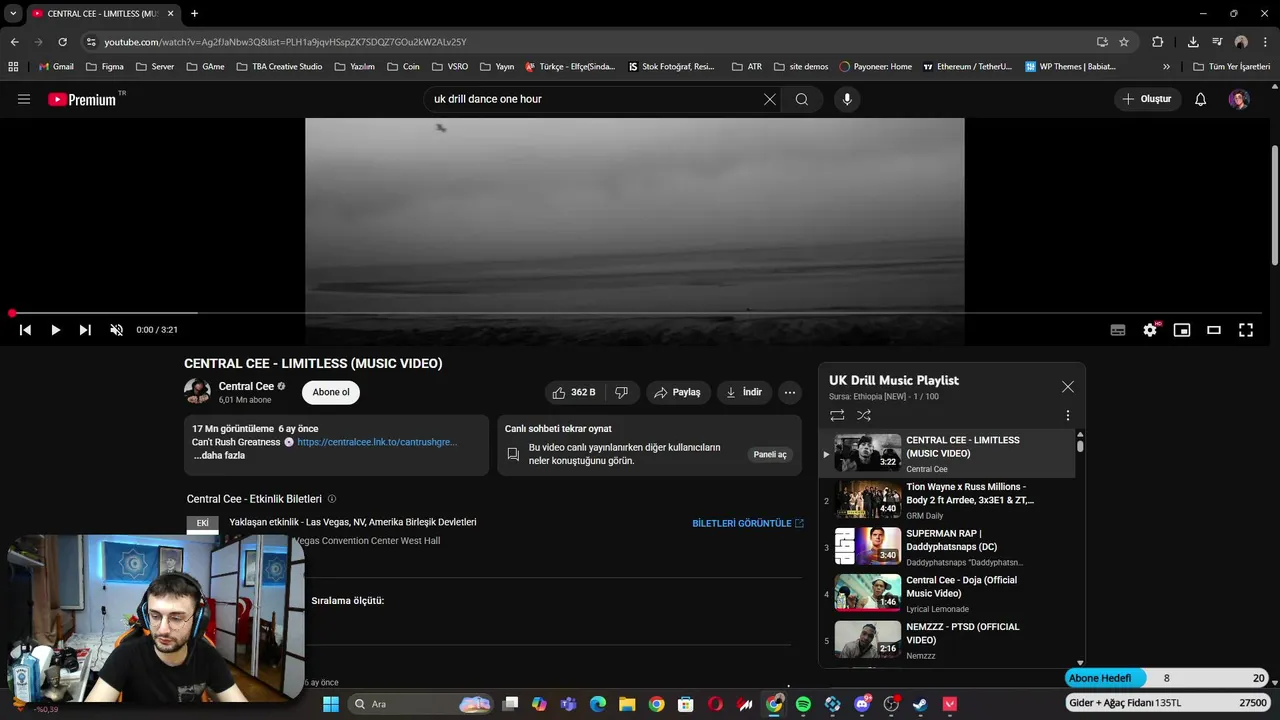
Task: Select NEMZZZ - PTSD playlist item
Action: (x=946, y=641)
